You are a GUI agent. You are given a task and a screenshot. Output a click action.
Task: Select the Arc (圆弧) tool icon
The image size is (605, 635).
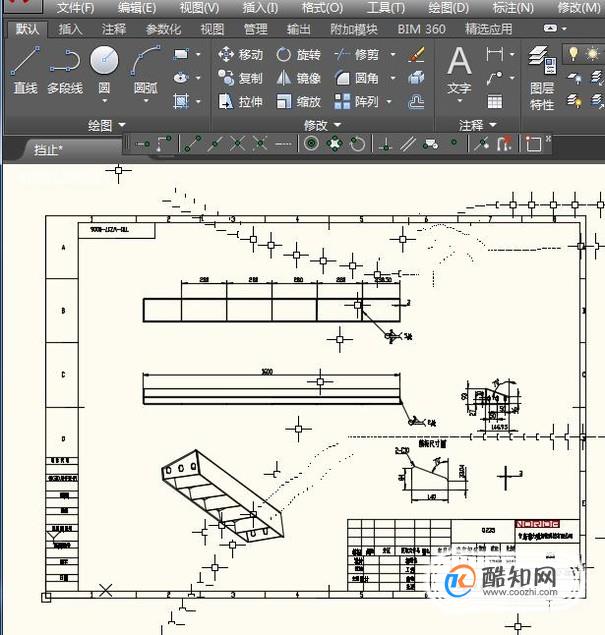tap(145, 61)
